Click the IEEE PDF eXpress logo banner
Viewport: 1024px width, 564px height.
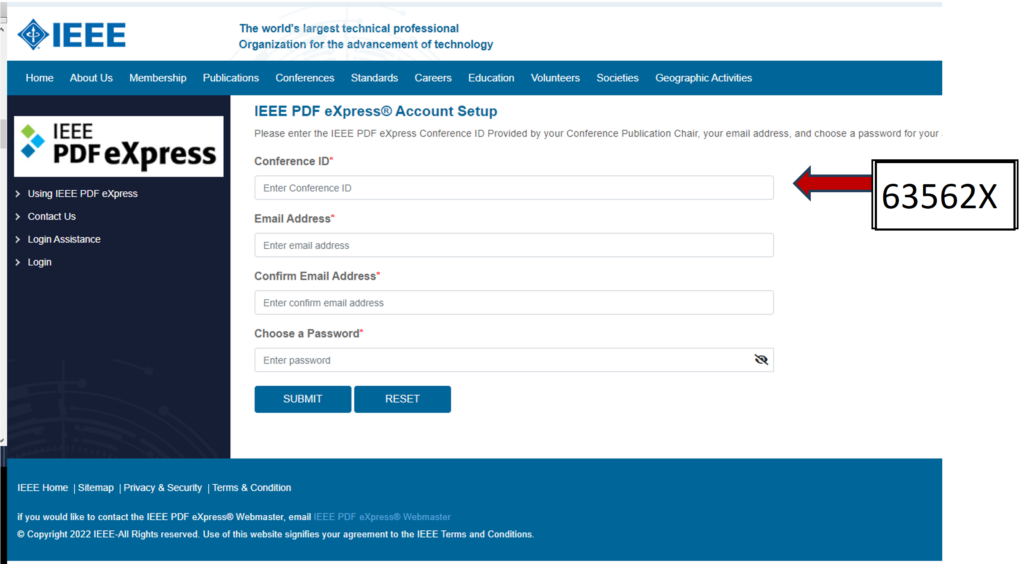click(119, 147)
